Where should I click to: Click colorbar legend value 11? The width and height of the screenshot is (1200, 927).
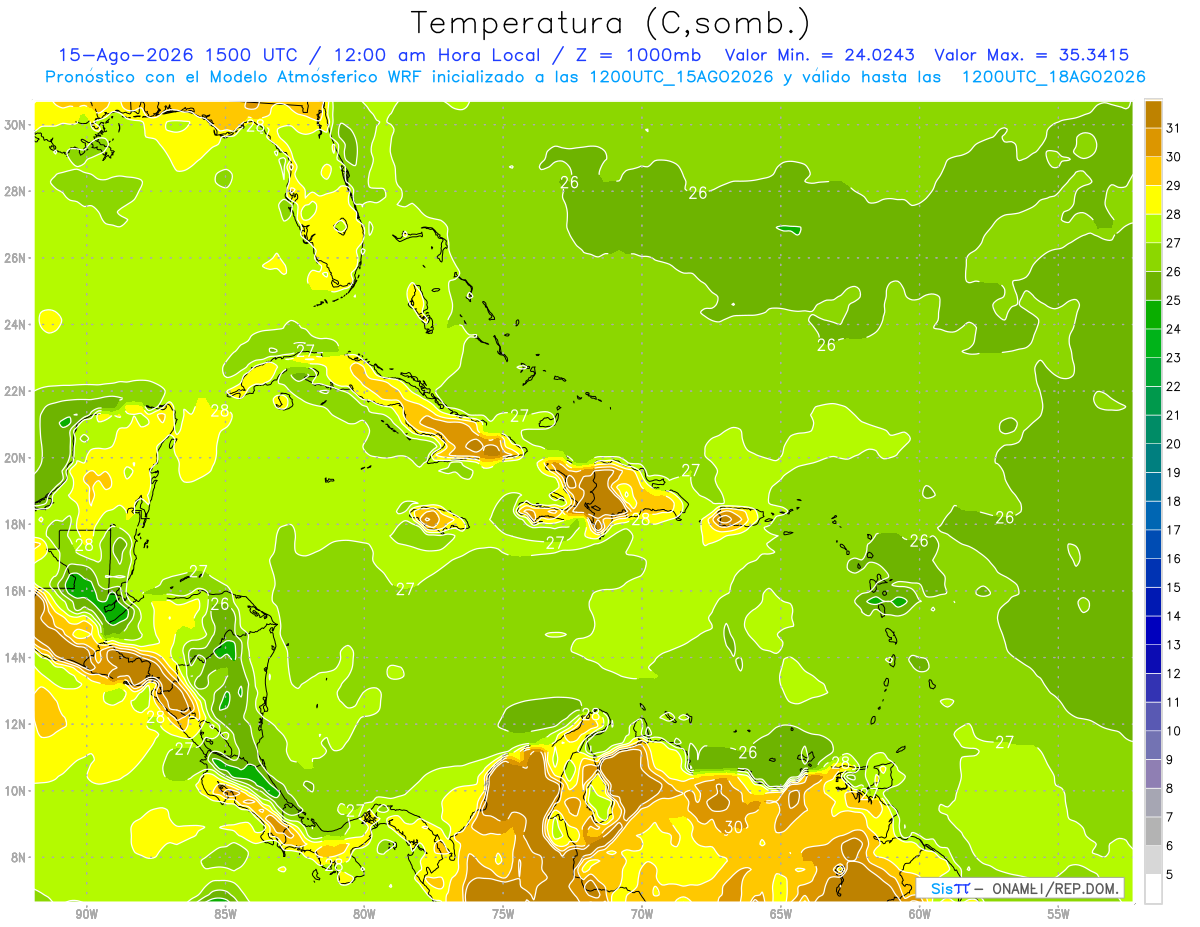1174,702
